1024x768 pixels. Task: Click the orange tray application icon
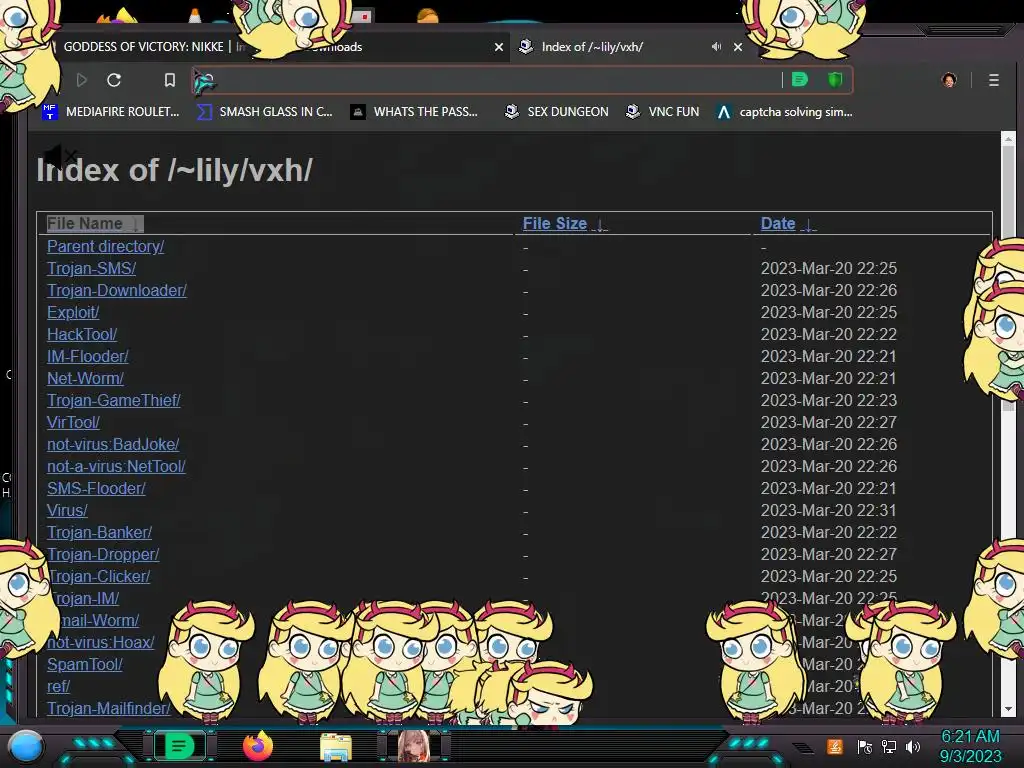click(x=835, y=746)
